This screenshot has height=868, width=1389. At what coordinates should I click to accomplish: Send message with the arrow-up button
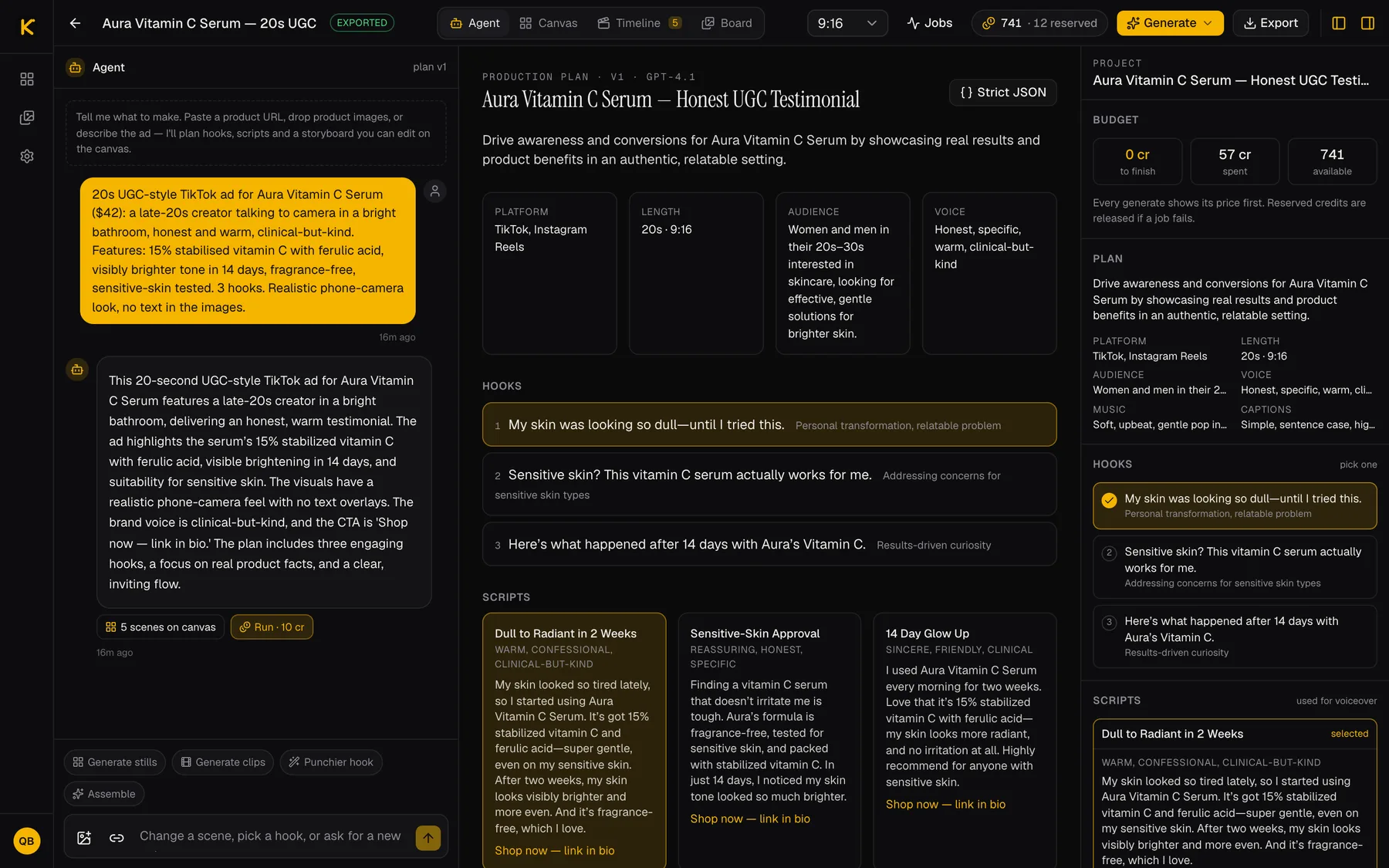coord(428,837)
